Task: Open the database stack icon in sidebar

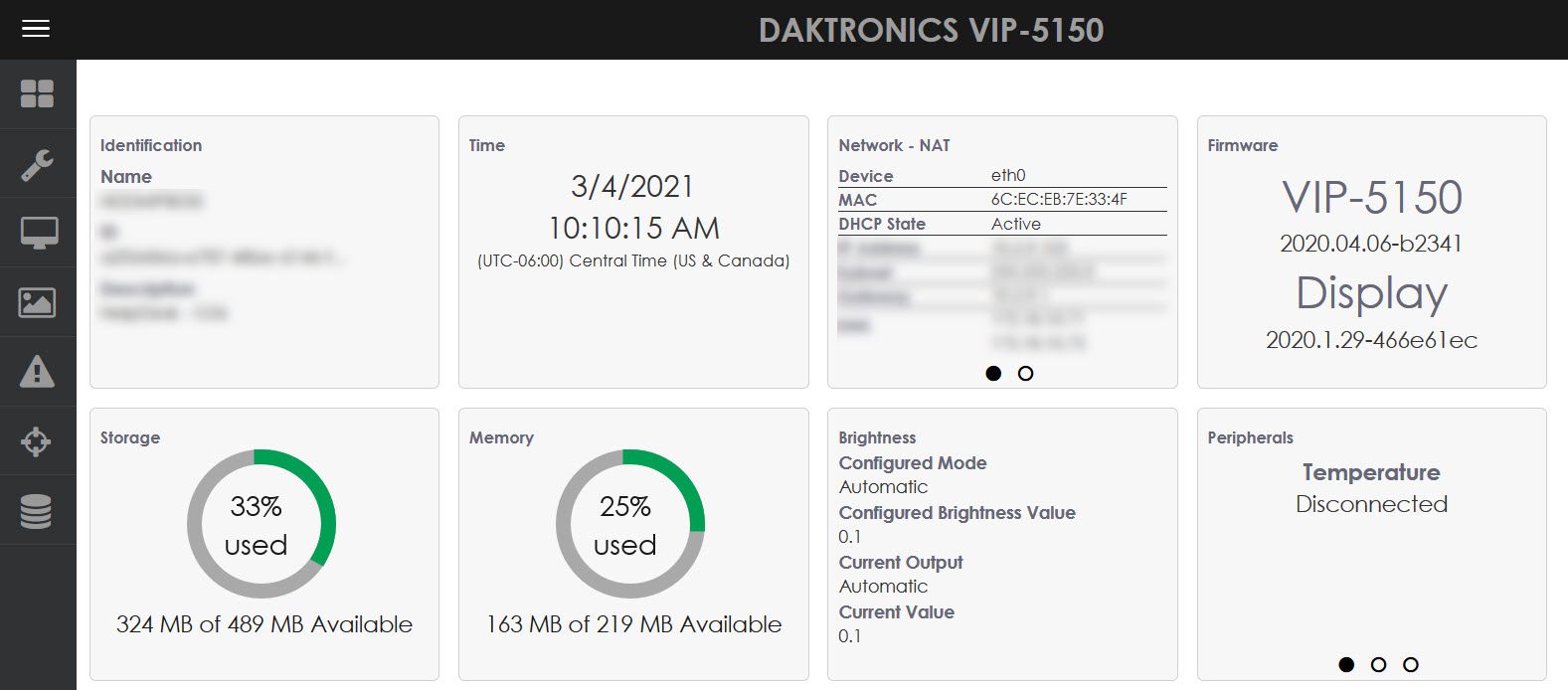Action: 38,511
